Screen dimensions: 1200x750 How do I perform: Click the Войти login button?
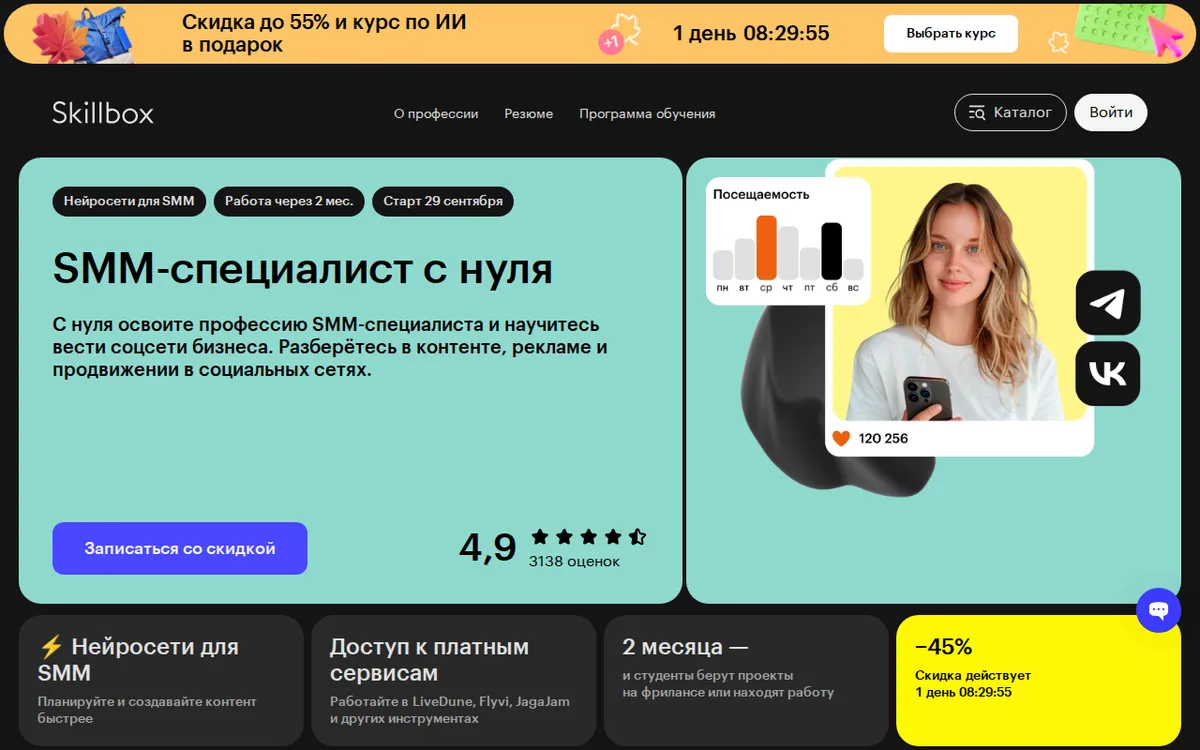(x=1111, y=113)
